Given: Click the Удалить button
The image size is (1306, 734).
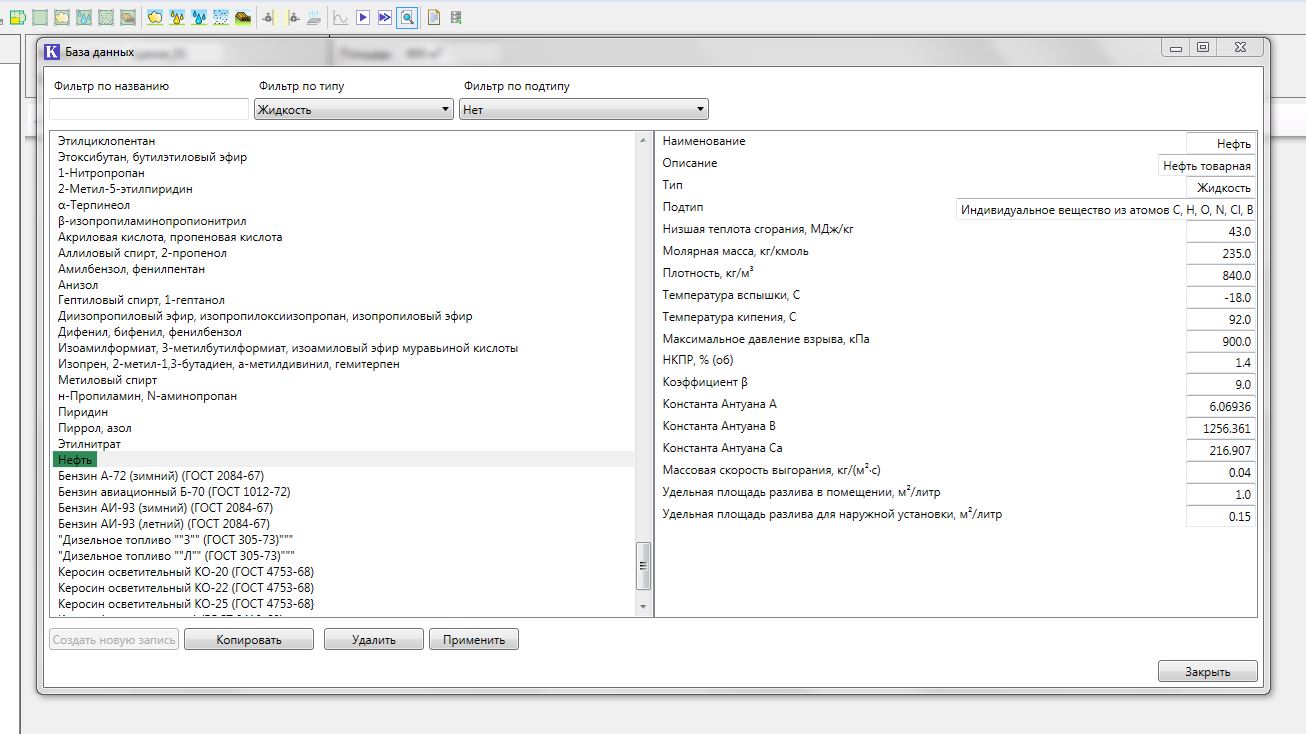Looking at the screenshot, I should 374,640.
